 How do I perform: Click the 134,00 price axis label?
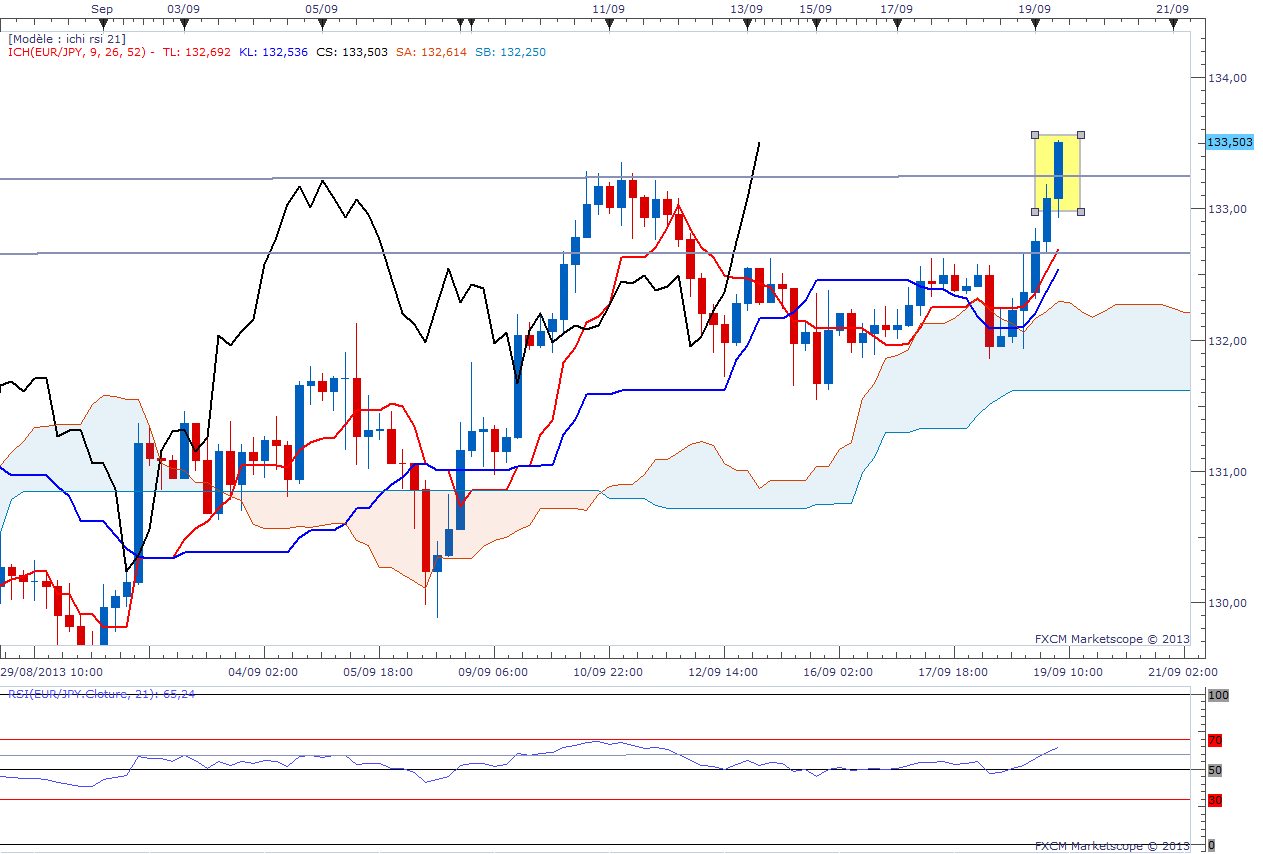point(1229,78)
